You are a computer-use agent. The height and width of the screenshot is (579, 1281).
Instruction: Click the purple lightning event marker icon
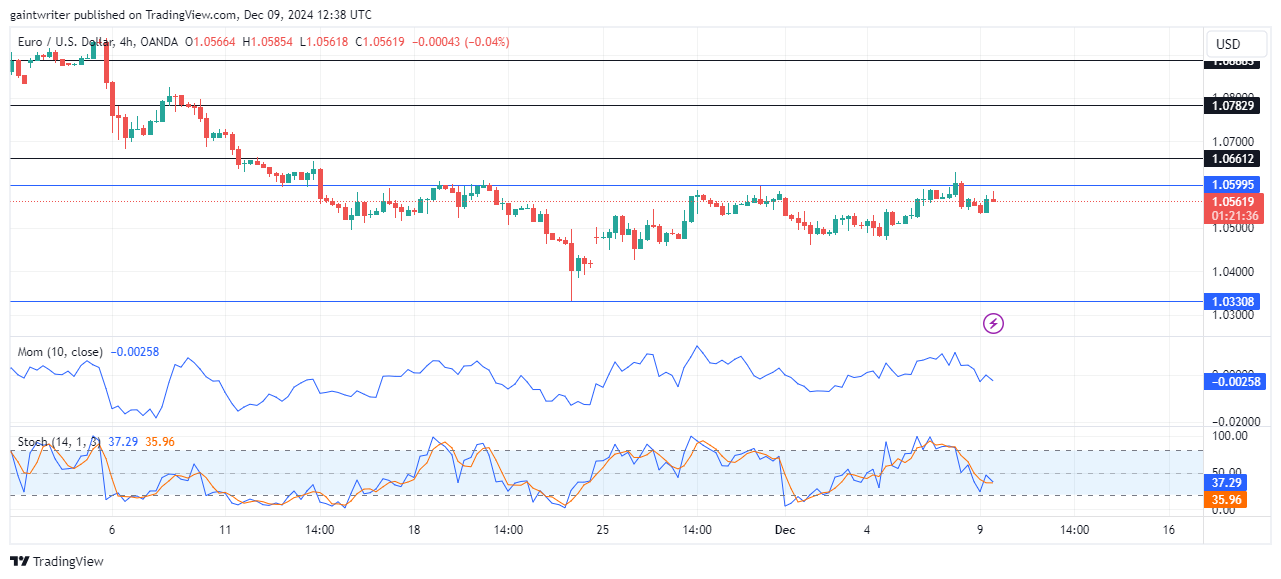click(993, 323)
